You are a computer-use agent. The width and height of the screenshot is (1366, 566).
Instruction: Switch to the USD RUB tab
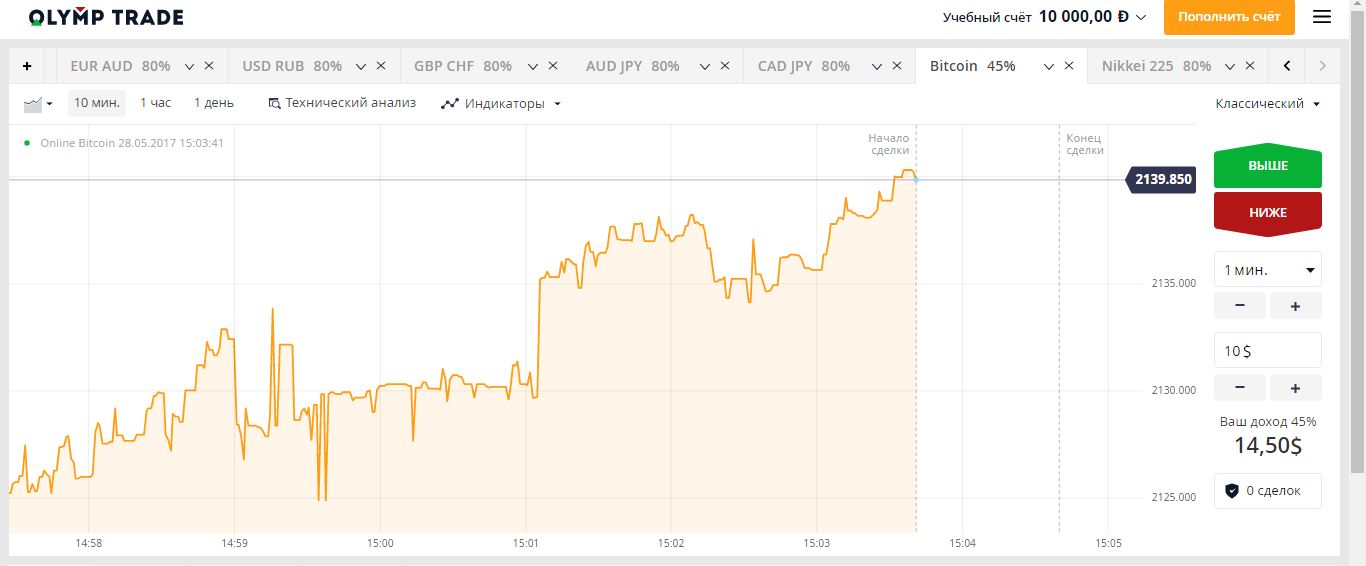[x=273, y=66]
